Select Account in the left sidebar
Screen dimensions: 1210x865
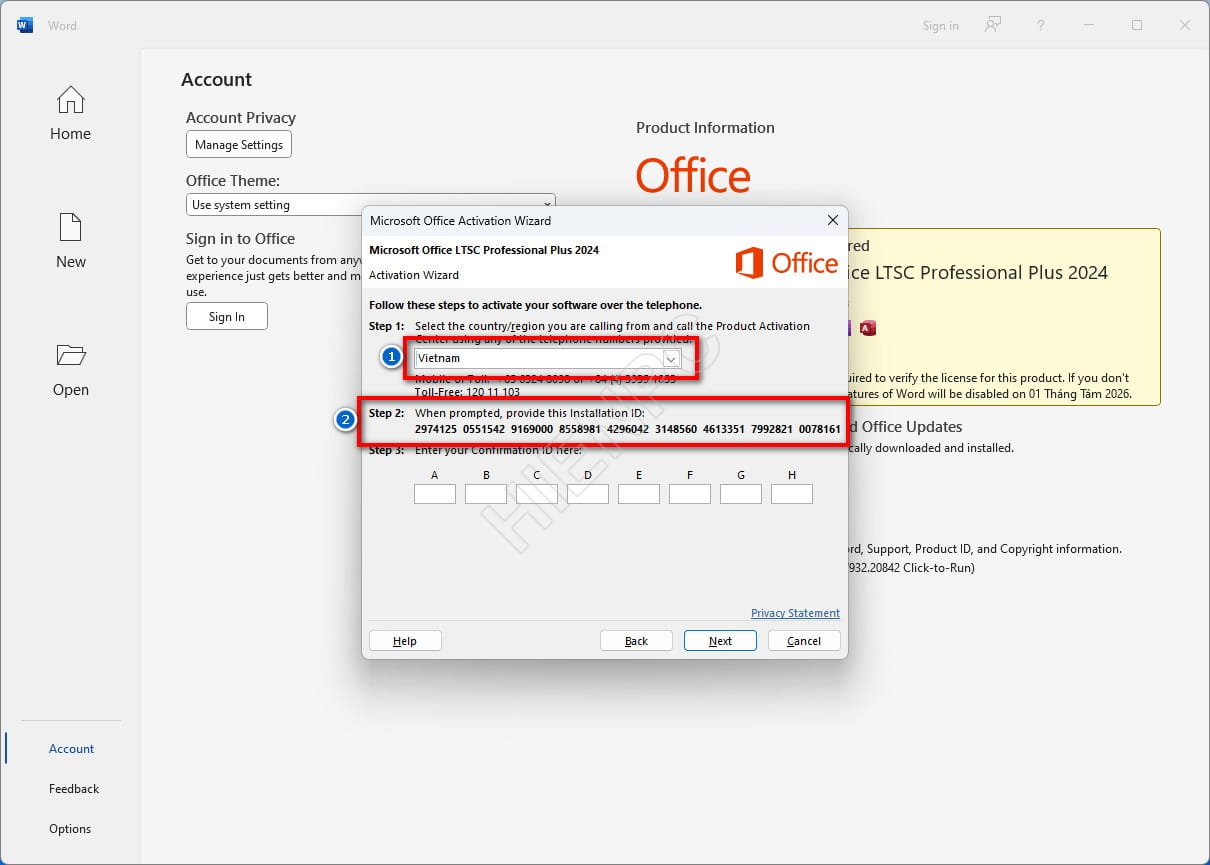71,748
